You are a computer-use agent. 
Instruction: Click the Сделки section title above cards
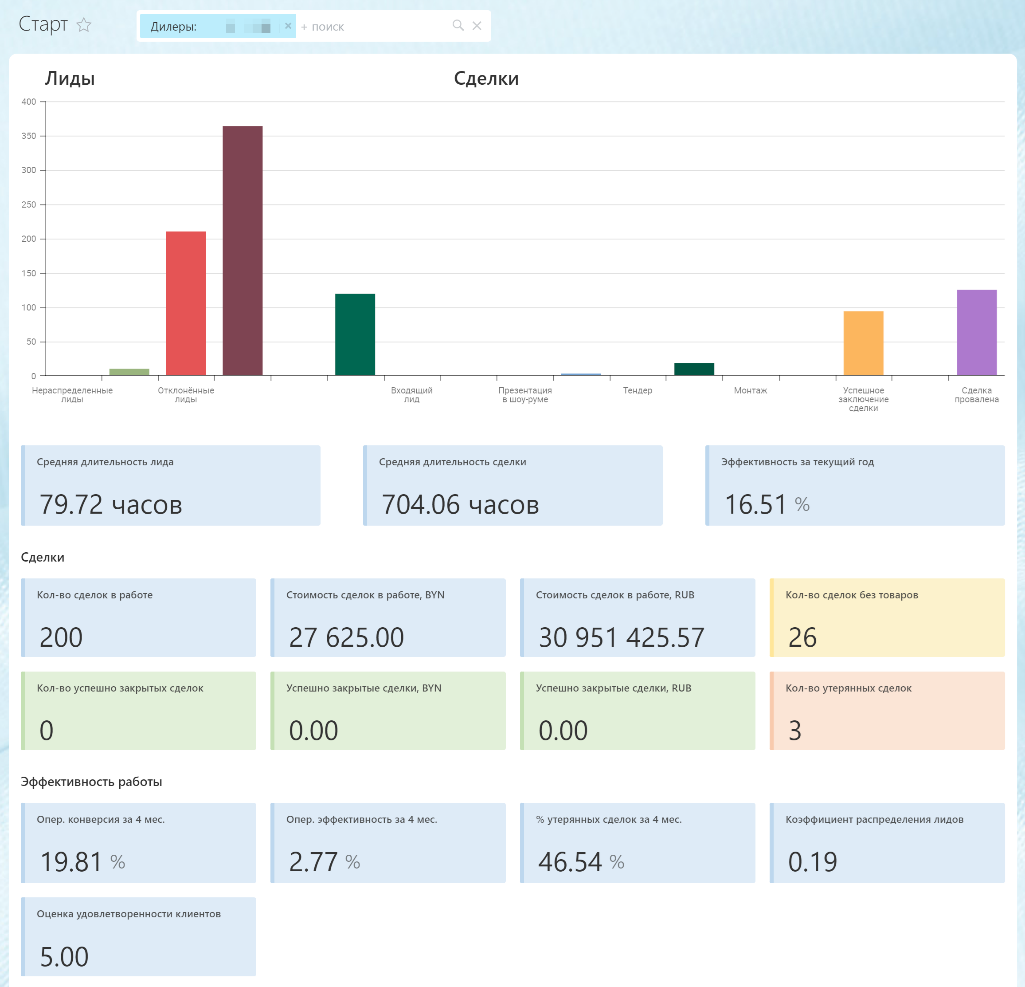[42, 558]
